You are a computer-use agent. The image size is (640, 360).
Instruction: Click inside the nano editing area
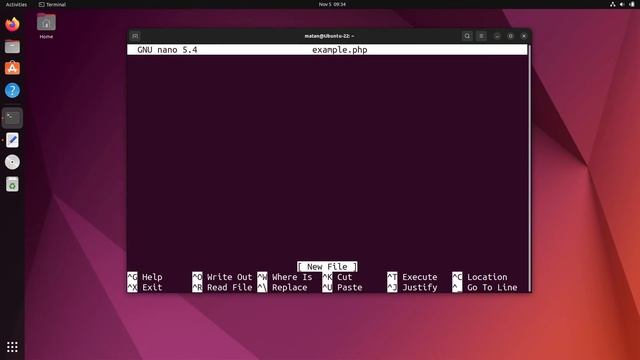(327, 158)
